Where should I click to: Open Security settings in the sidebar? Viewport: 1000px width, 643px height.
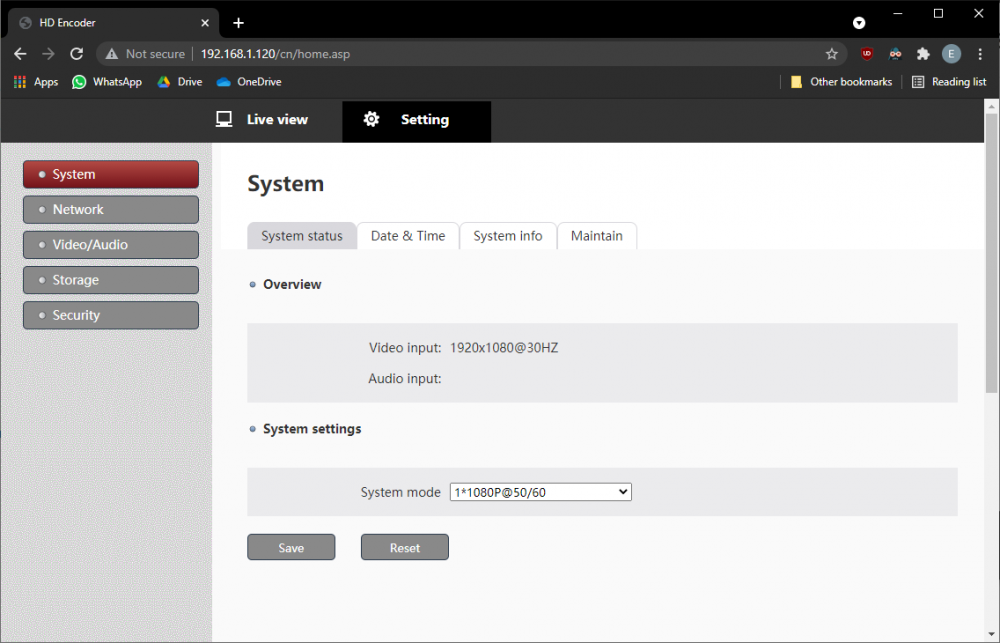111,315
